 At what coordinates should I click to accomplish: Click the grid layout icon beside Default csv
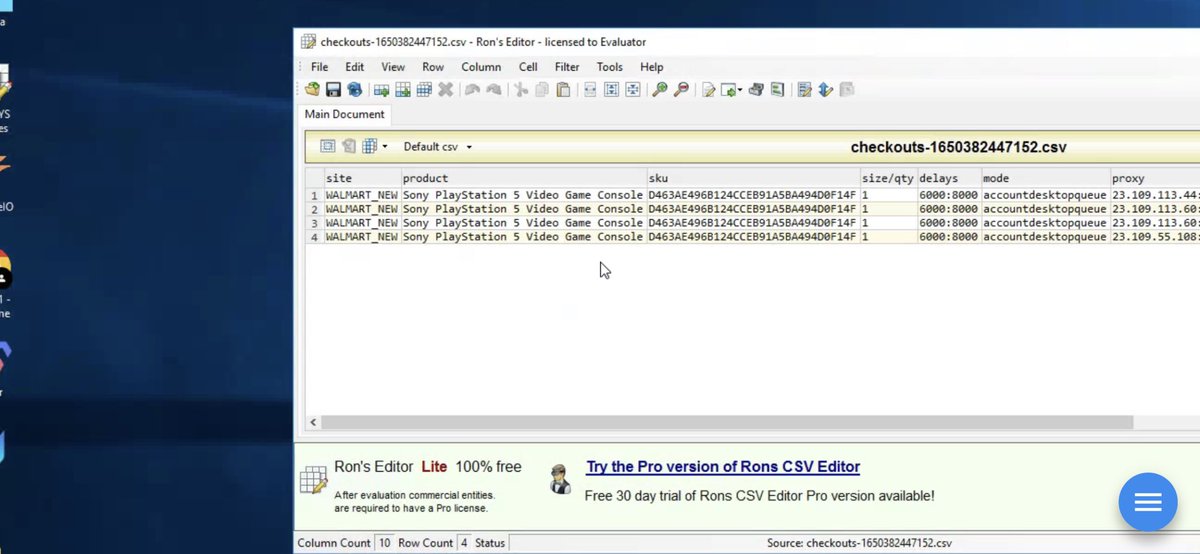(369, 146)
